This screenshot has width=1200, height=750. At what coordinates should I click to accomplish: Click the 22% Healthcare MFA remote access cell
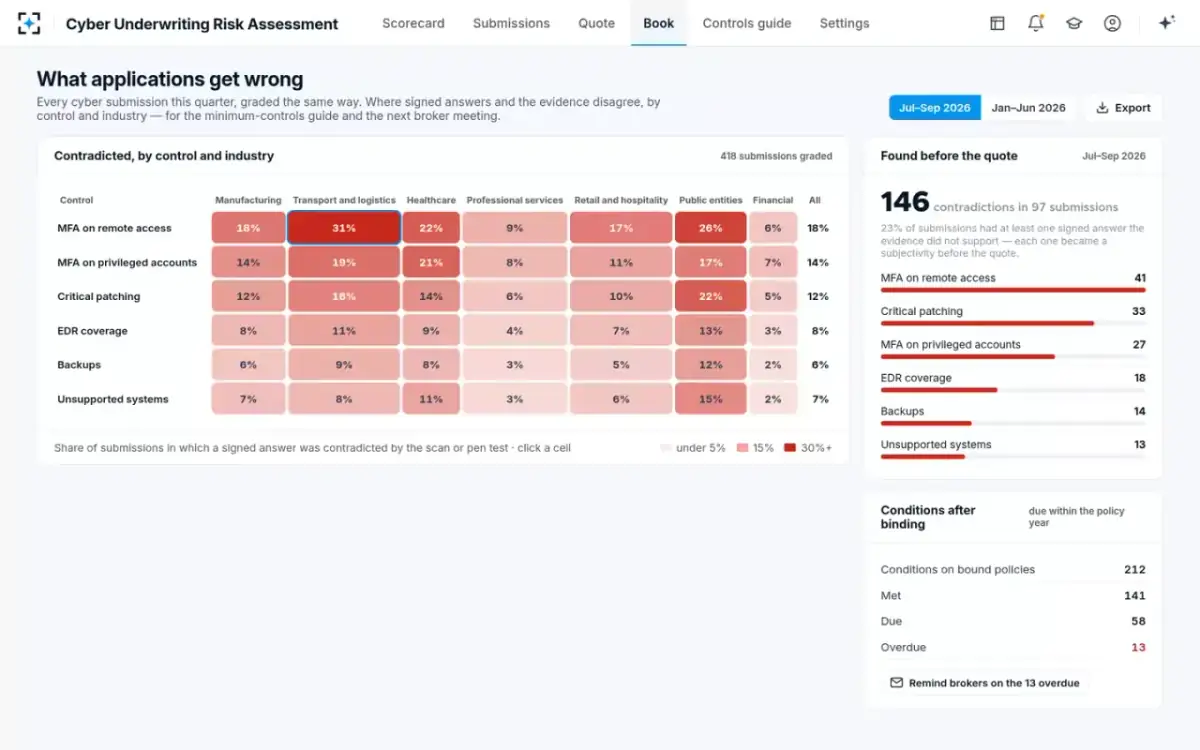[x=431, y=228]
